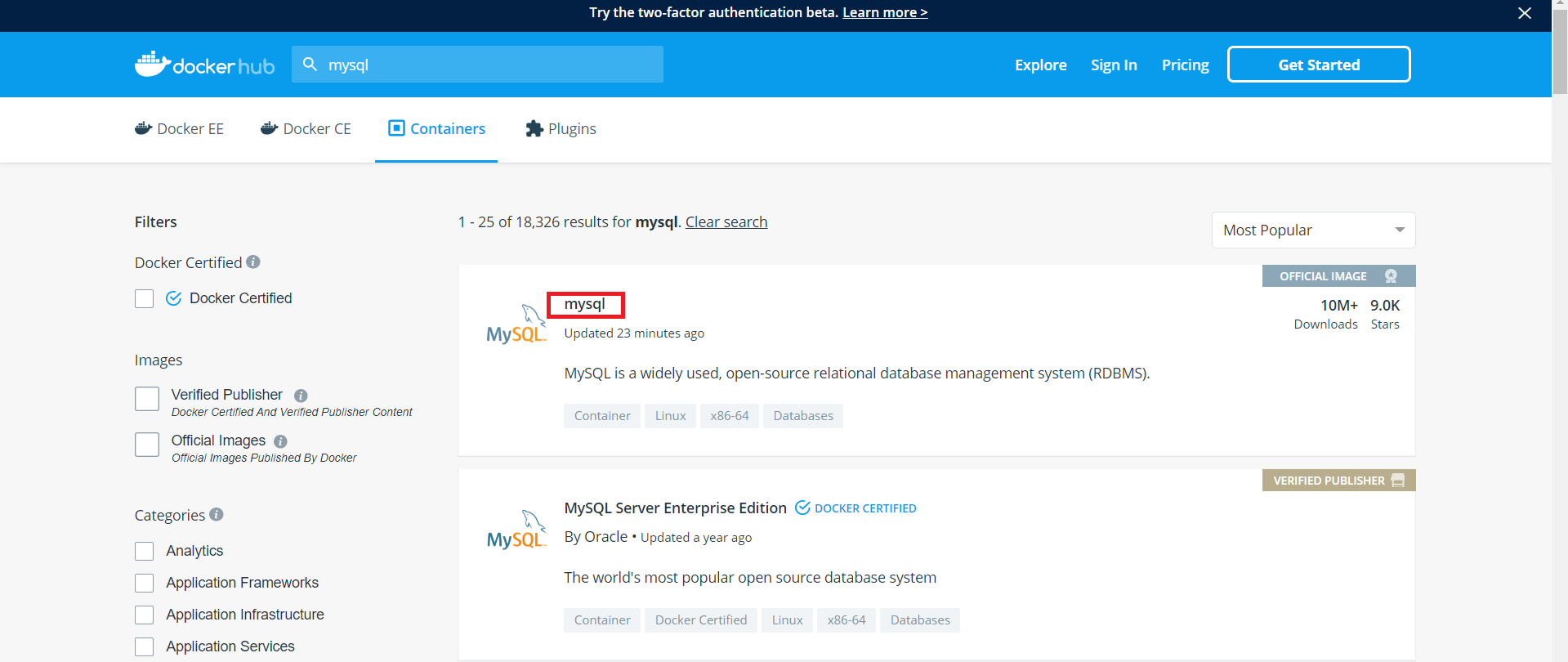The width and height of the screenshot is (1568, 662).
Task: Click the search magnifier icon
Action: point(310,64)
